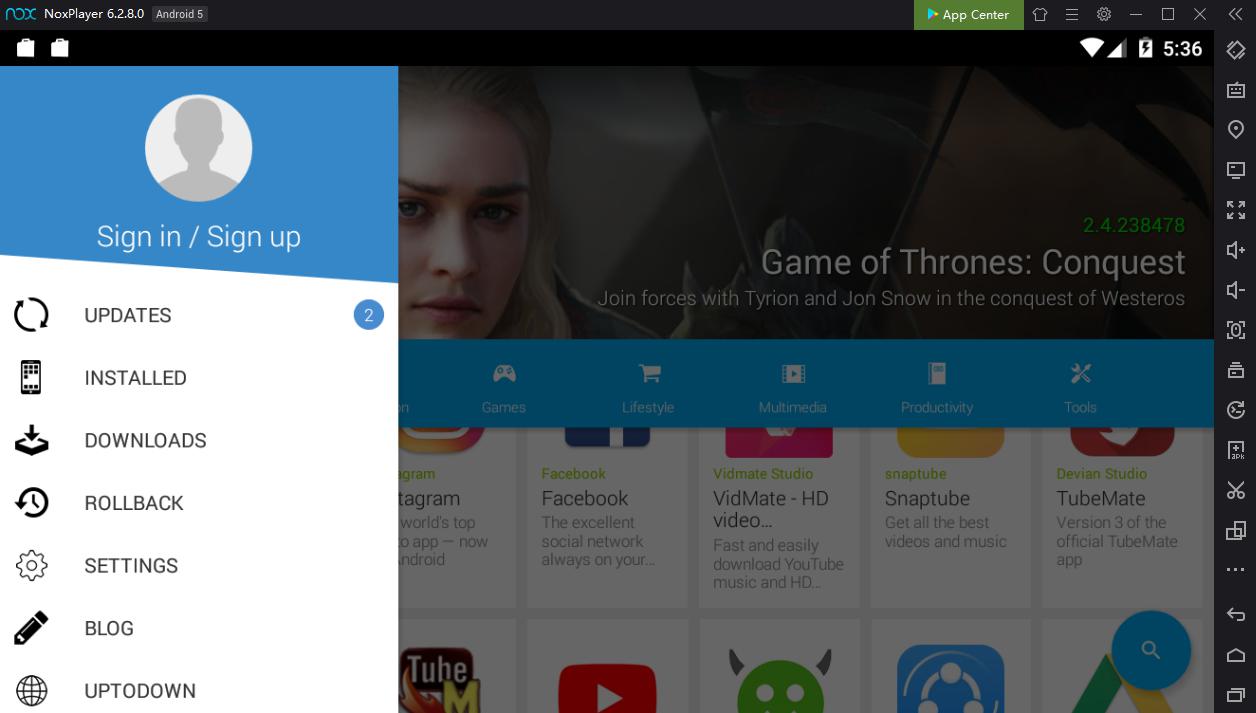1256x713 pixels.
Task: Select the Lifestyle category tab
Action: 648,387
